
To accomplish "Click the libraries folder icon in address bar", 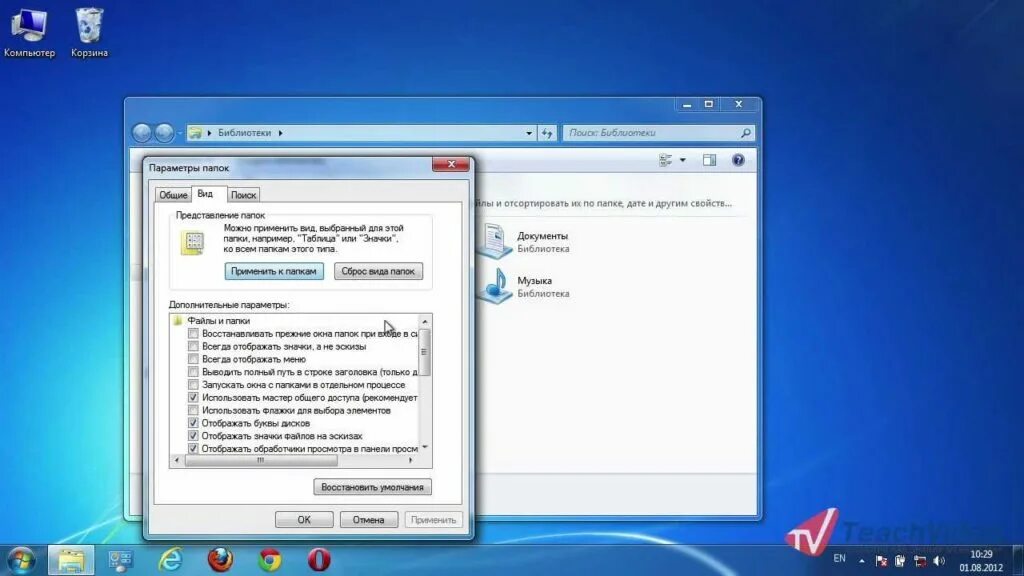I will [195, 133].
